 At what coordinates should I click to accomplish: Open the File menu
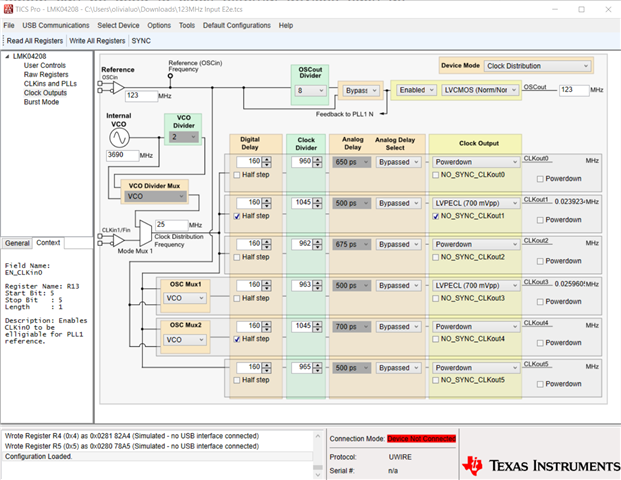coord(9,25)
